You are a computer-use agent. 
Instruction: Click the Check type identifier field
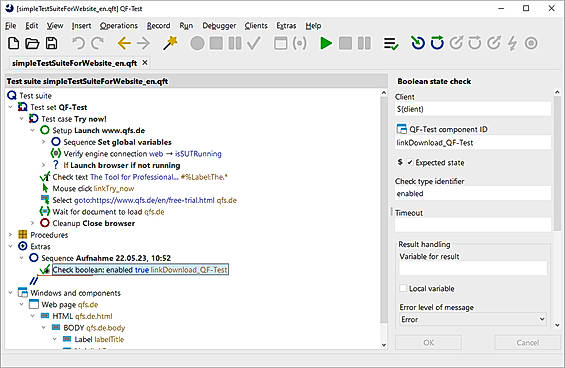[473, 194]
